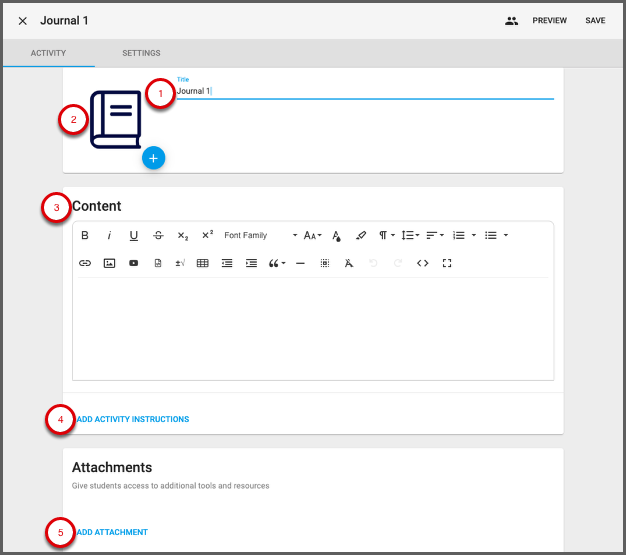Click Add Activity Instructions link

click(132, 419)
